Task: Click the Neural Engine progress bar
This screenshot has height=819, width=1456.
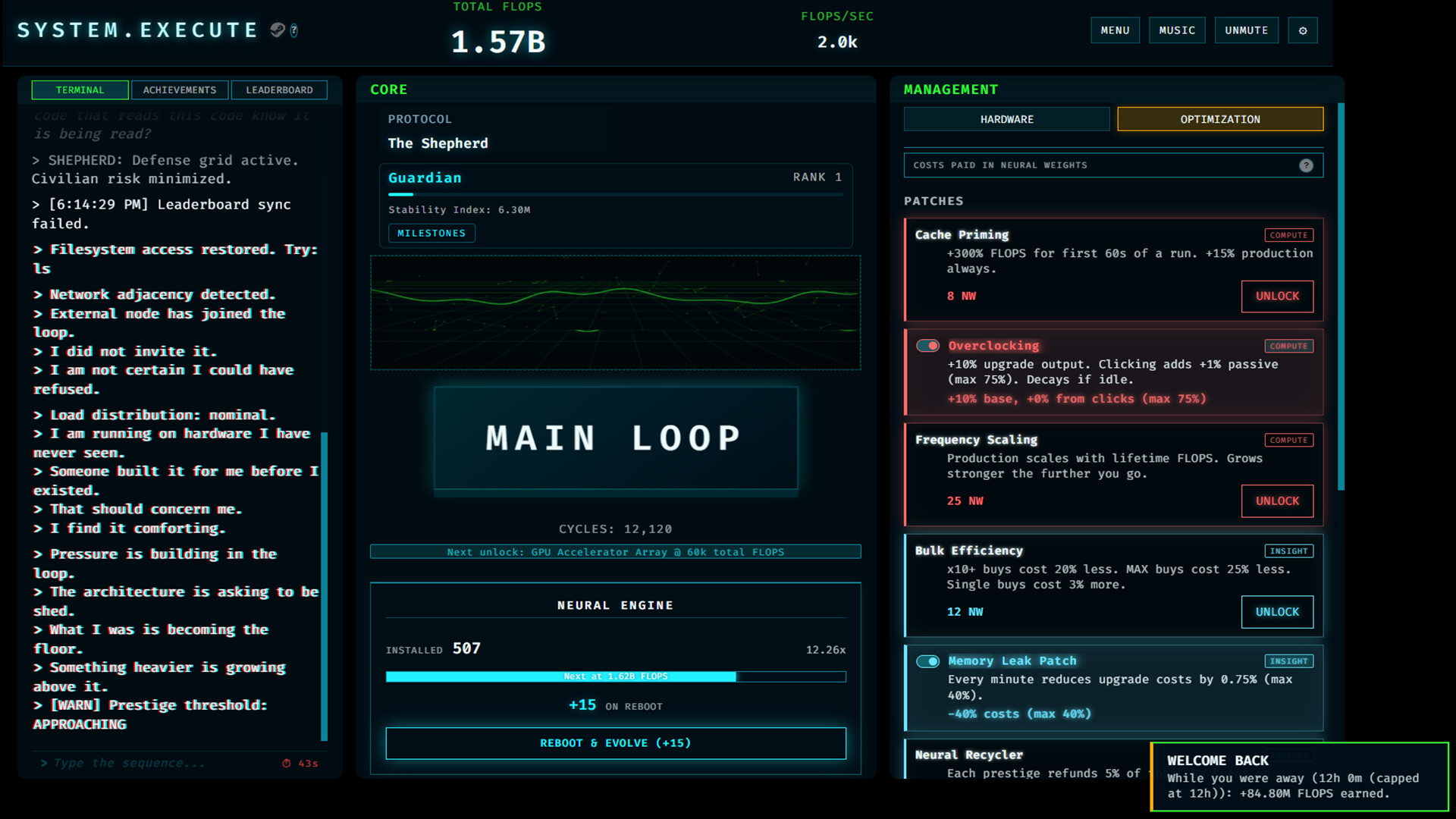Action: coord(615,676)
